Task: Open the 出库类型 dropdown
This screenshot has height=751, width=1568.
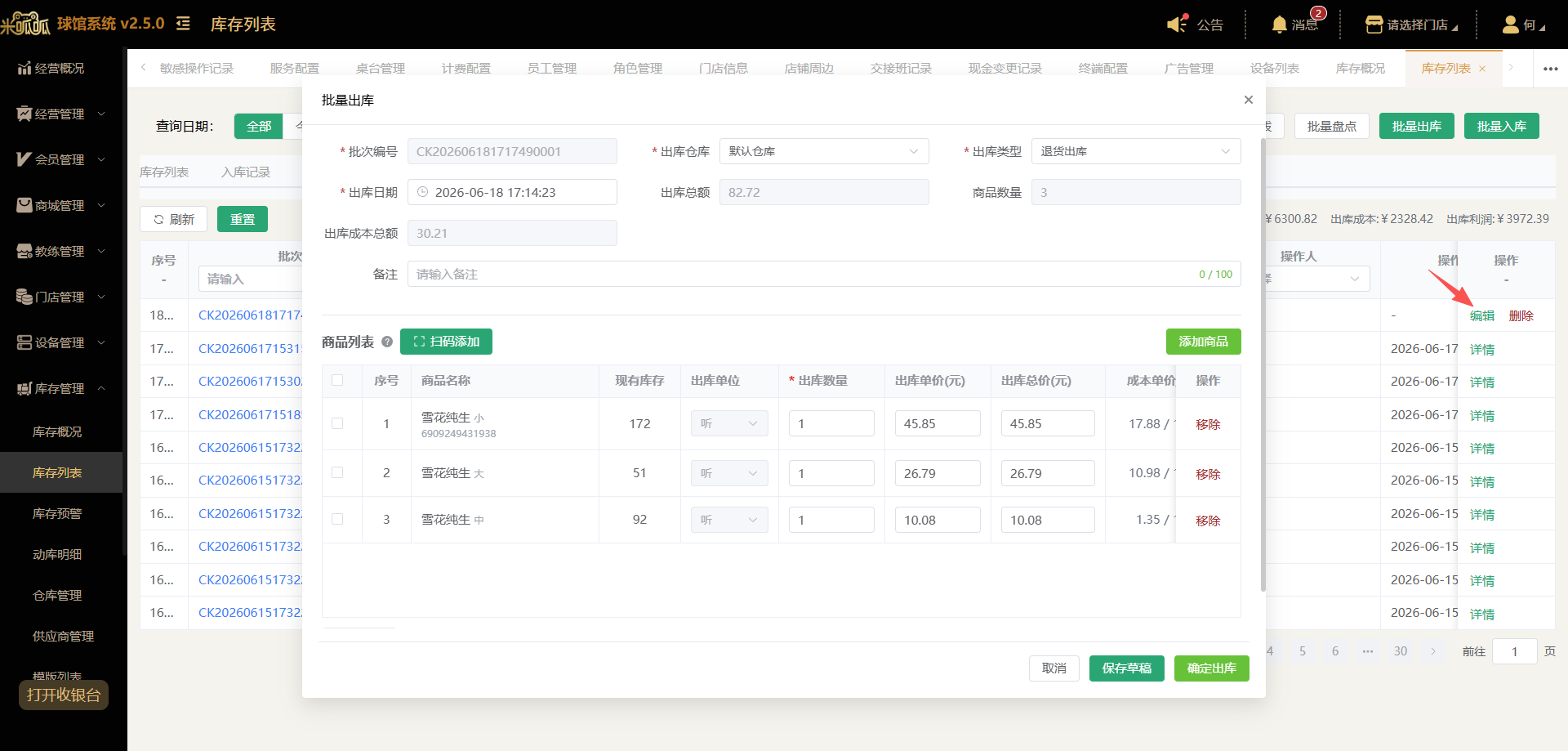Action: 1136,151
